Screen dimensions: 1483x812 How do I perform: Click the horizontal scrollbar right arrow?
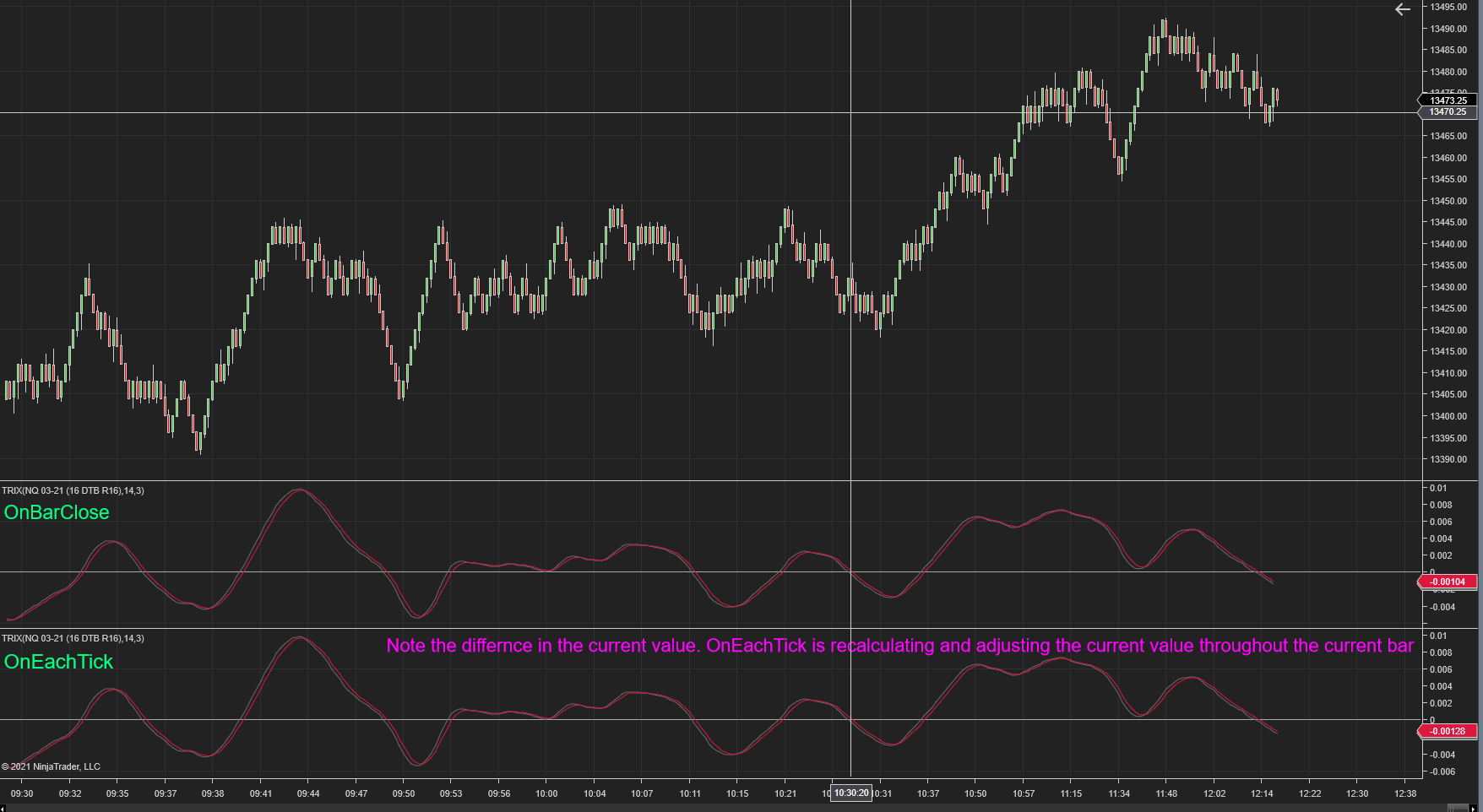click(x=1473, y=809)
